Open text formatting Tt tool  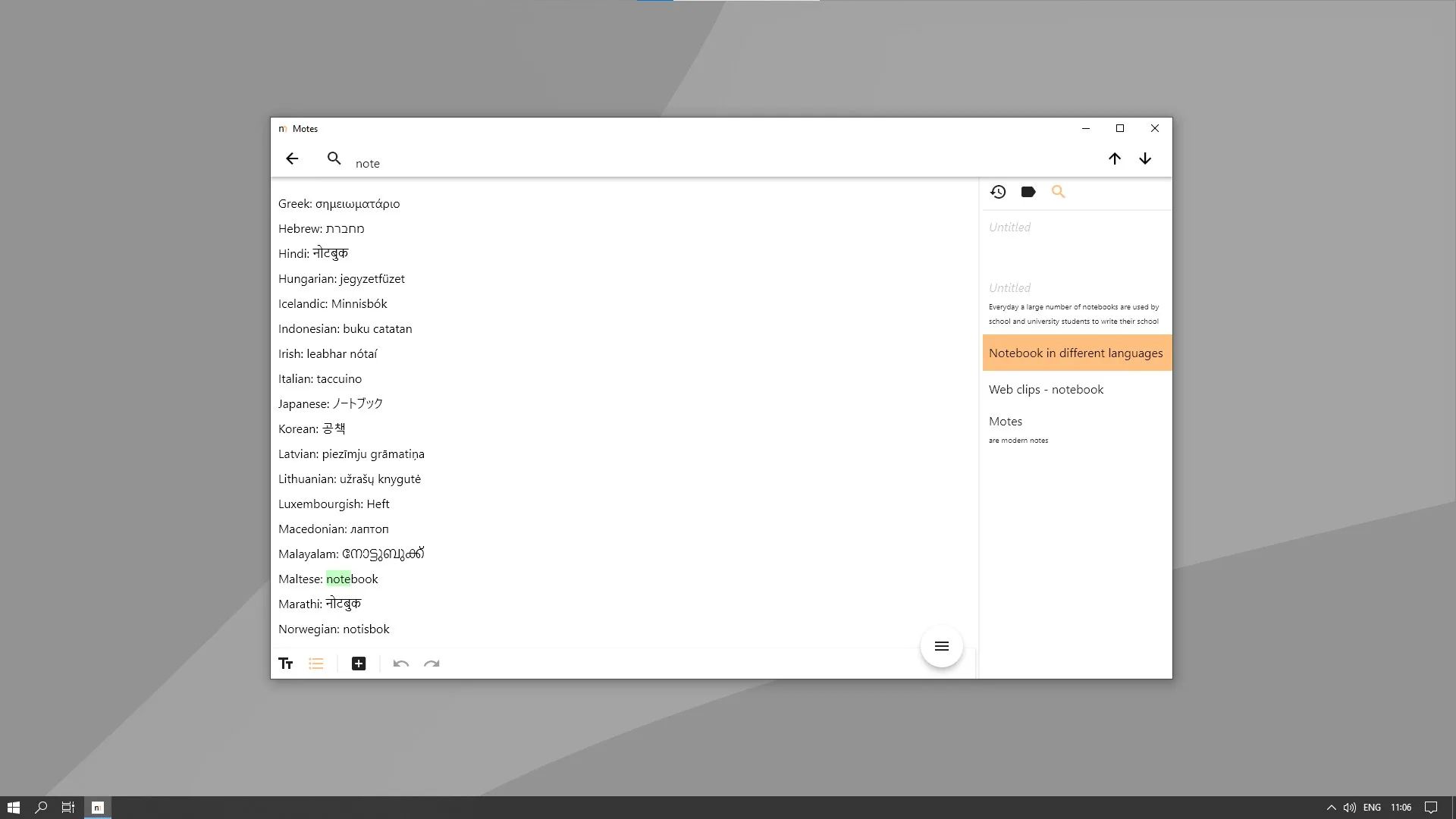(286, 664)
